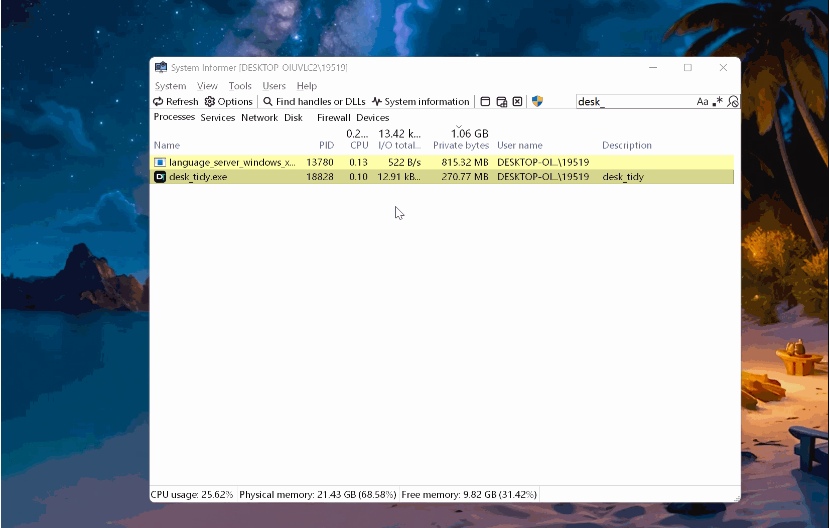Toggle case sensitive search Aa
Screen dimensions: 829x528
[x=702, y=101]
